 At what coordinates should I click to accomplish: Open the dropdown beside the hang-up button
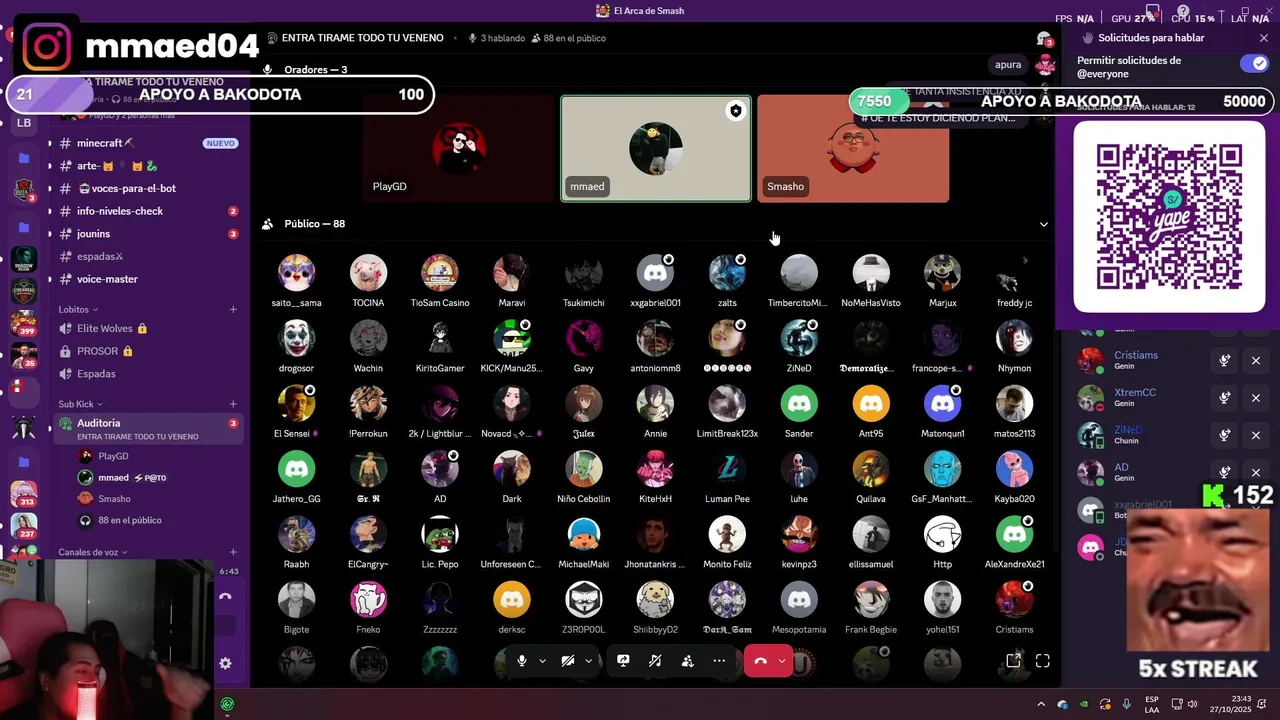[782, 661]
